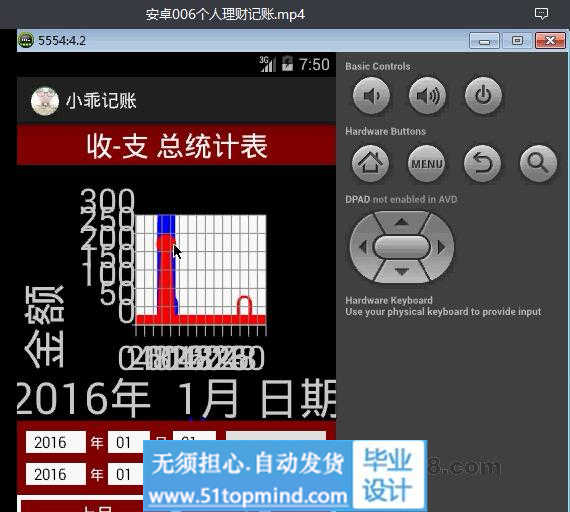570x512 pixels.
Task: Tap the Back arrow hardware button
Action: [482, 163]
